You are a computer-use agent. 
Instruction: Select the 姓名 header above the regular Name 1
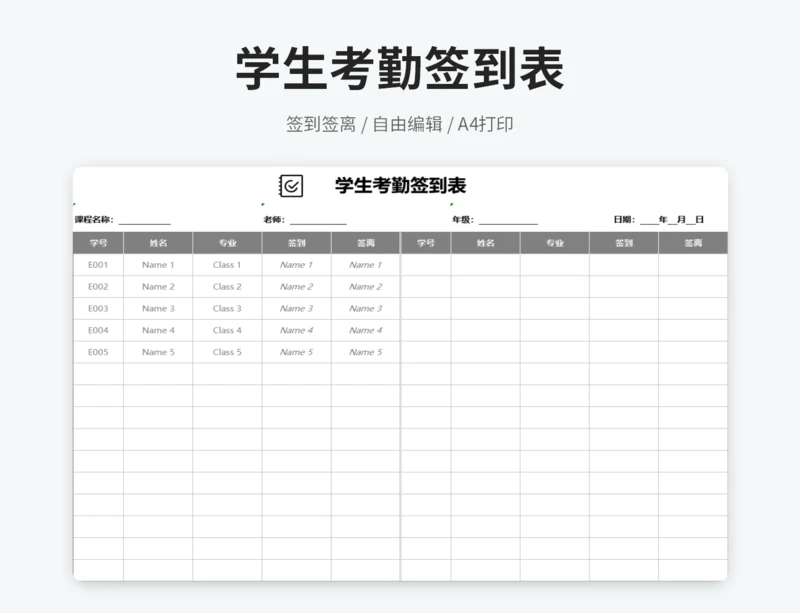[x=158, y=243]
